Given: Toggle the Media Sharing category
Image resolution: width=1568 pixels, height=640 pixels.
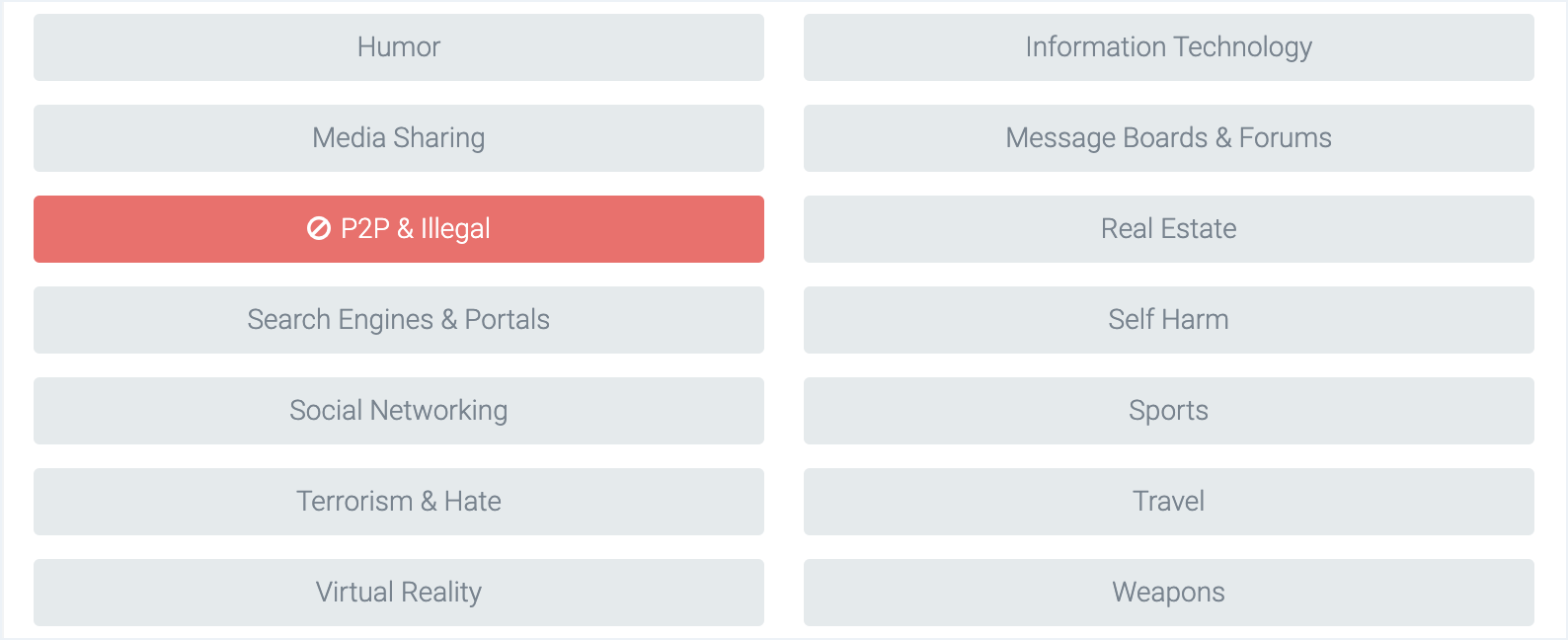Looking at the screenshot, I should click(399, 138).
